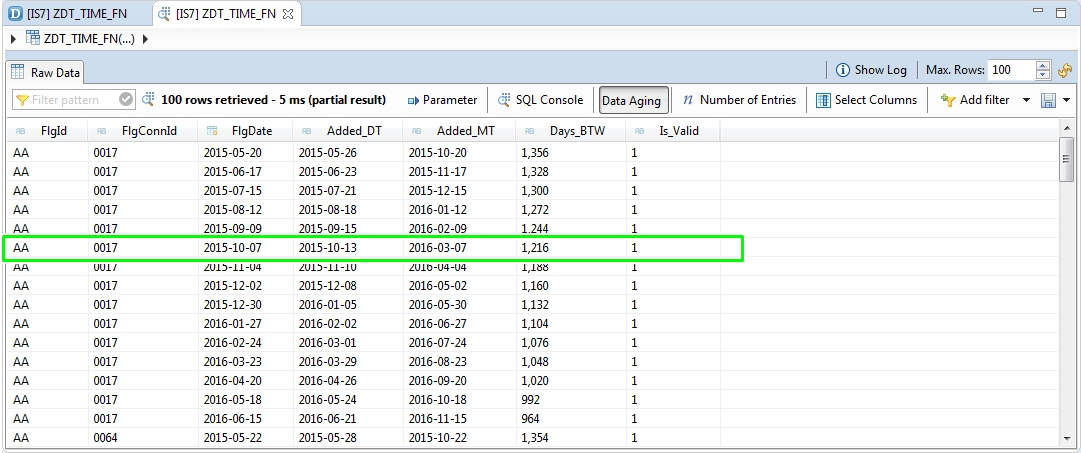Viewport: 1081px width, 453px height.
Task: Expand the breadcrumb arrow after ZDT_TIME_FN(...)
Action: click(145, 39)
